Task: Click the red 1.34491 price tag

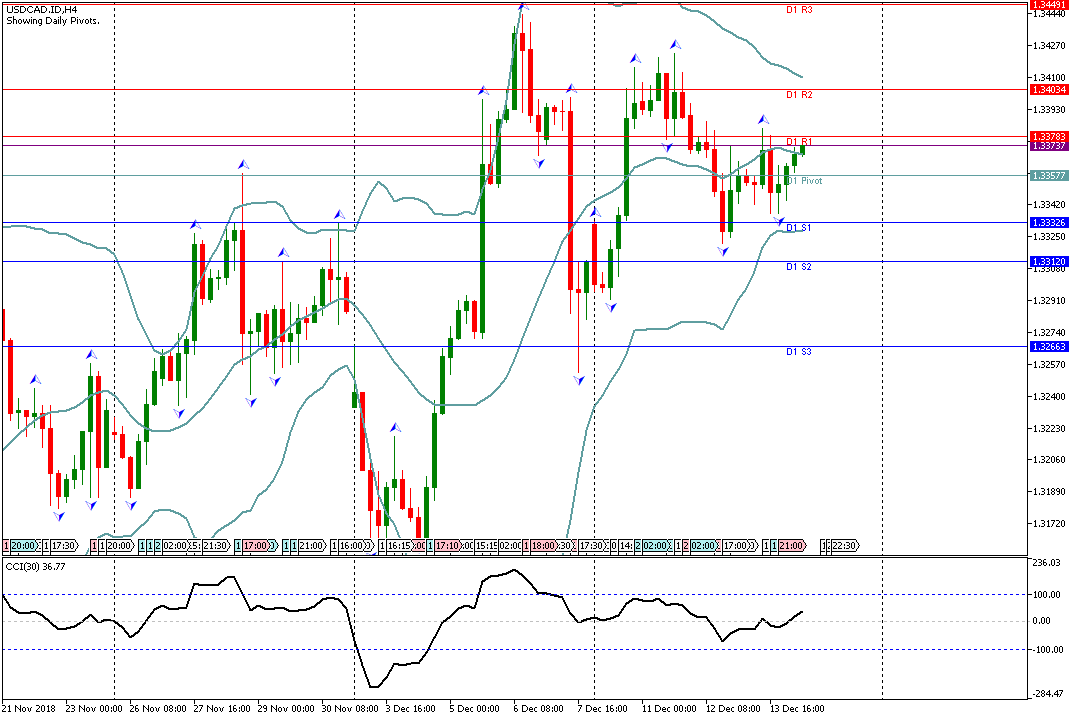Action: [x=1049, y=4]
